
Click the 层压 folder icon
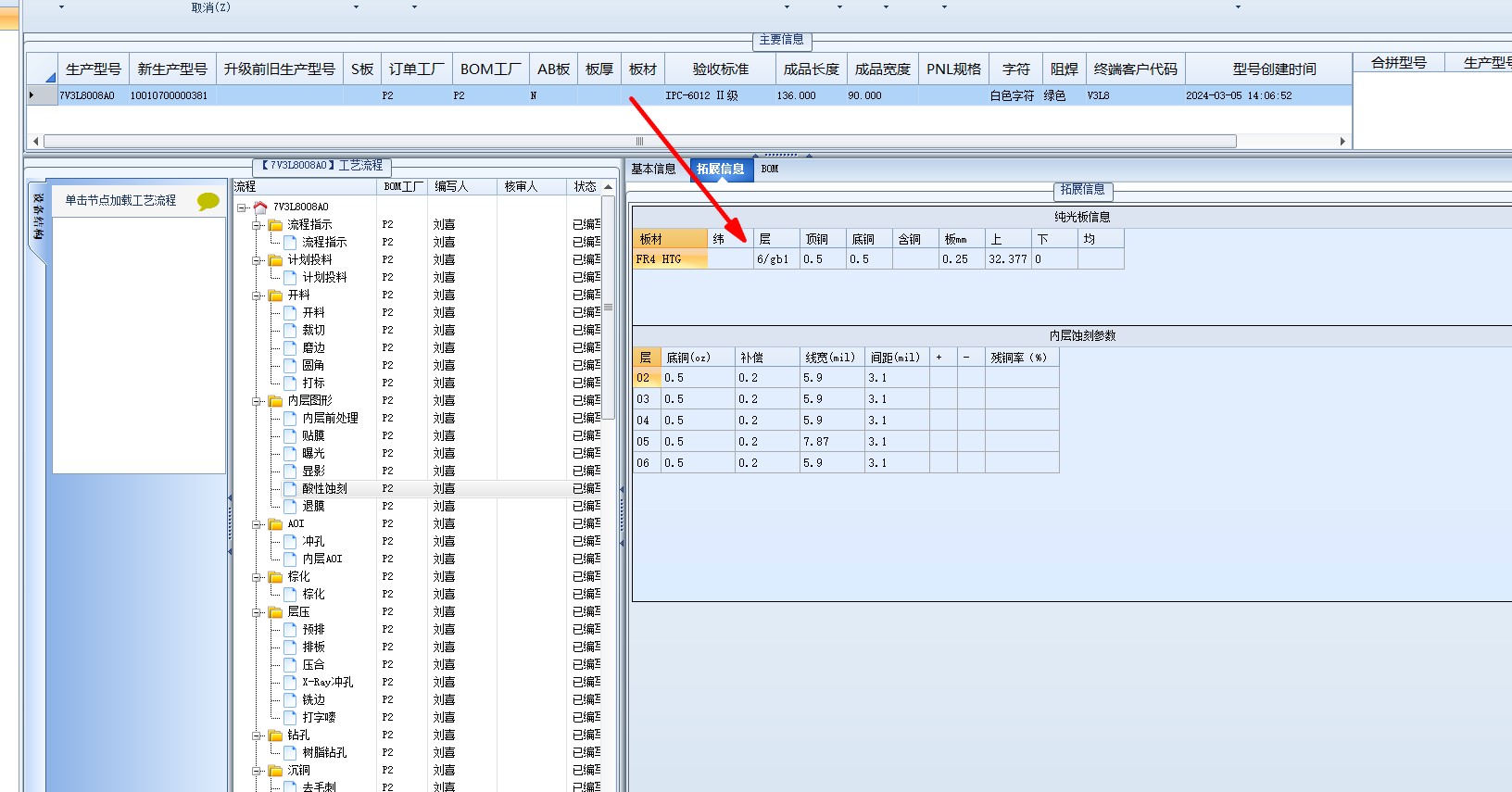[275, 611]
